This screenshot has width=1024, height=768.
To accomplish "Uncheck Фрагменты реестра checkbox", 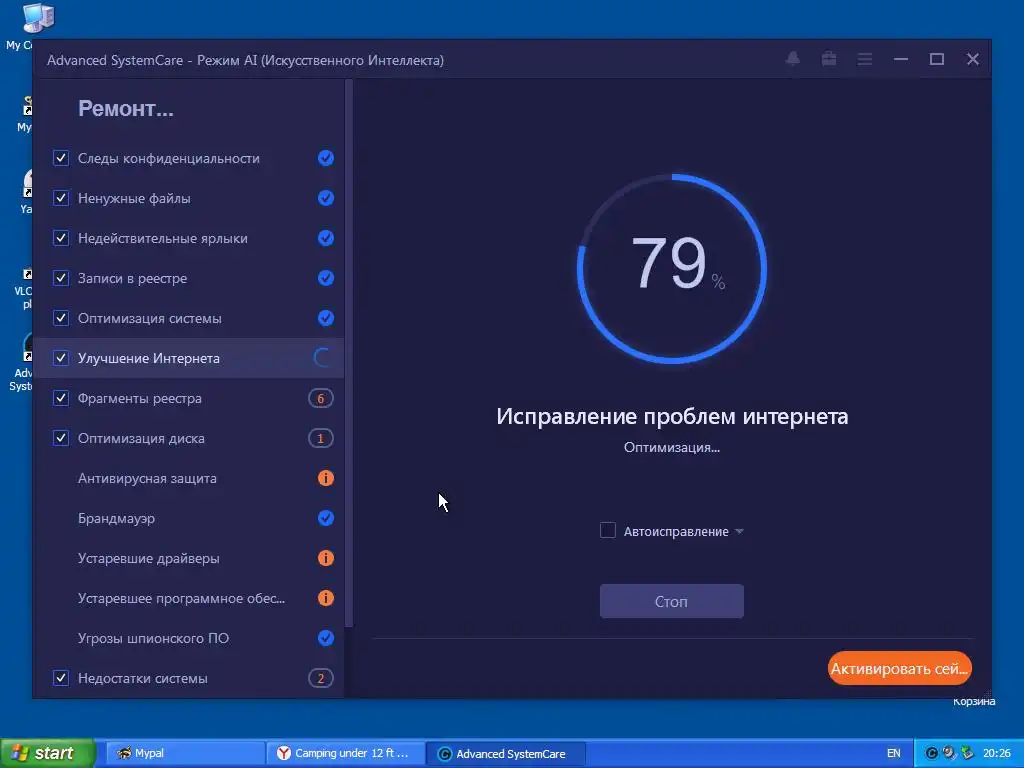I will (61, 398).
